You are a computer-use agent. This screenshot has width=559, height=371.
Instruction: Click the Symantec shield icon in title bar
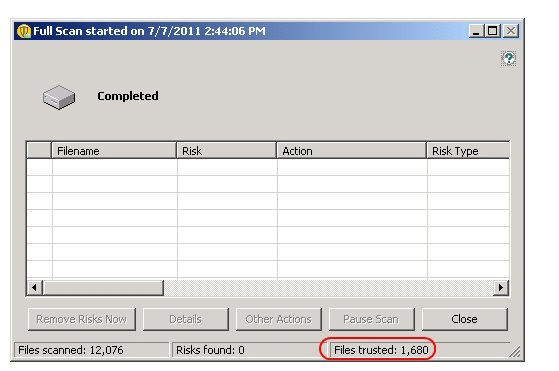click(x=24, y=31)
